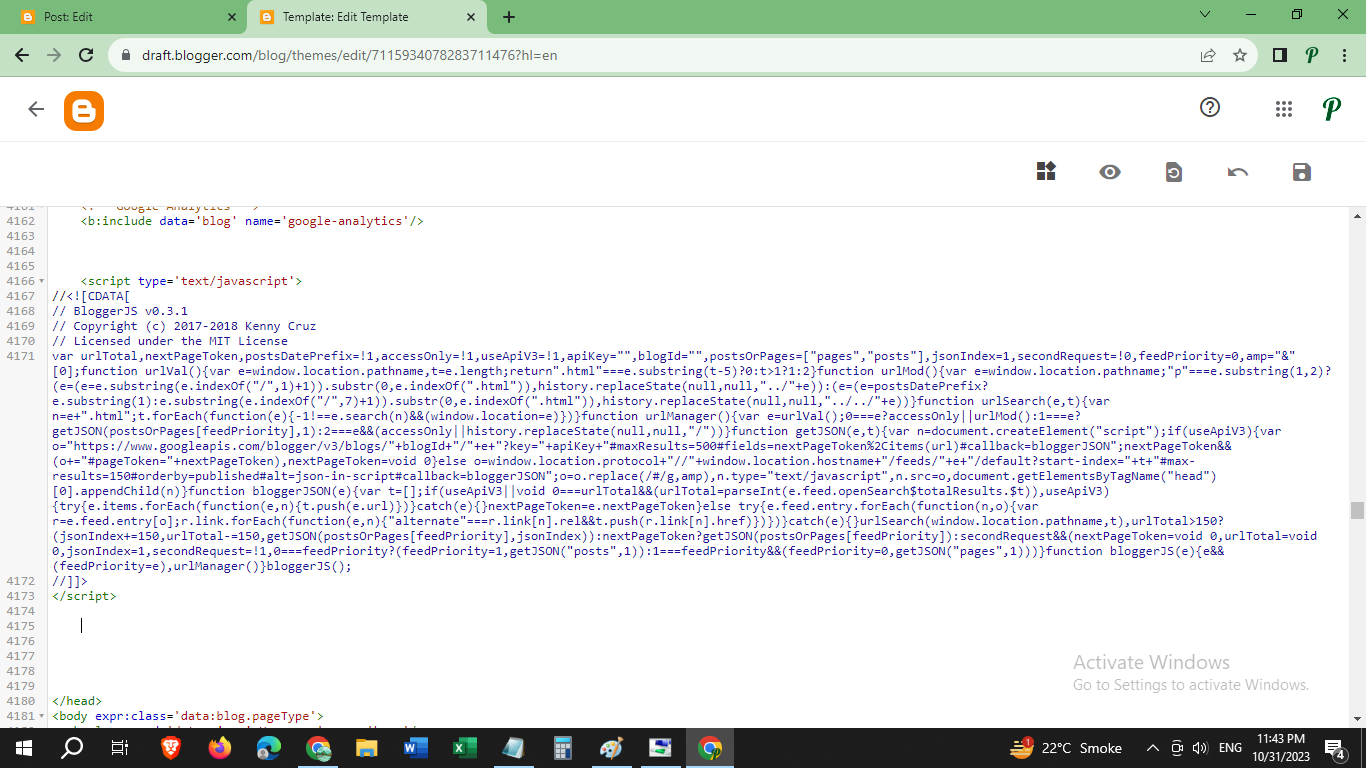Launch Brave browser from taskbar
This screenshot has width=1366, height=768.
(171, 747)
